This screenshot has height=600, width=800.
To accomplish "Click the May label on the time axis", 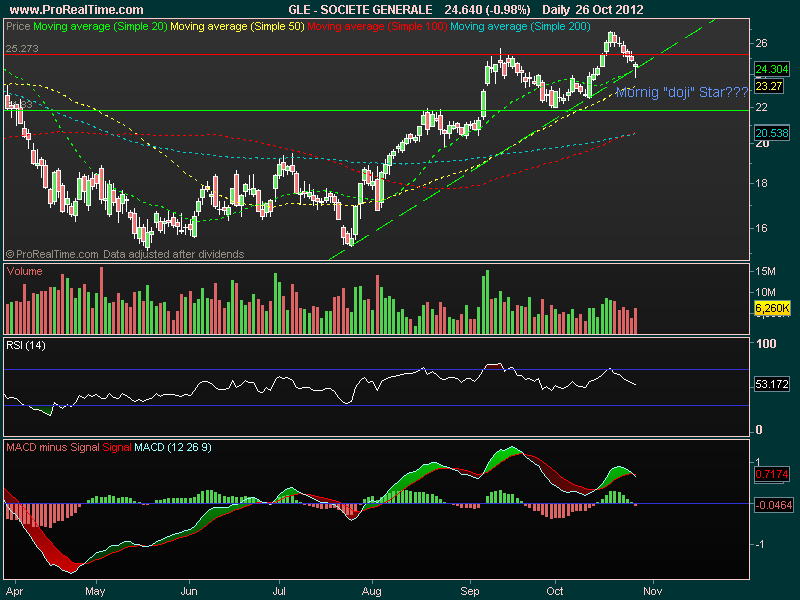I will point(95,591).
